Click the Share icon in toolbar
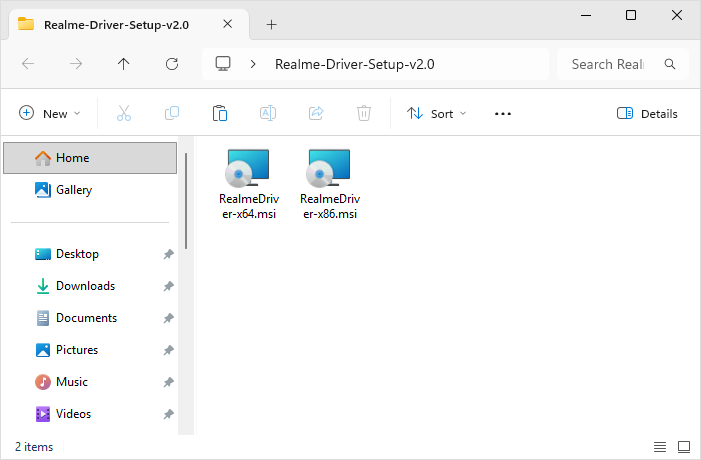The height and width of the screenshot is (460, 701). [x=316, y=114]
